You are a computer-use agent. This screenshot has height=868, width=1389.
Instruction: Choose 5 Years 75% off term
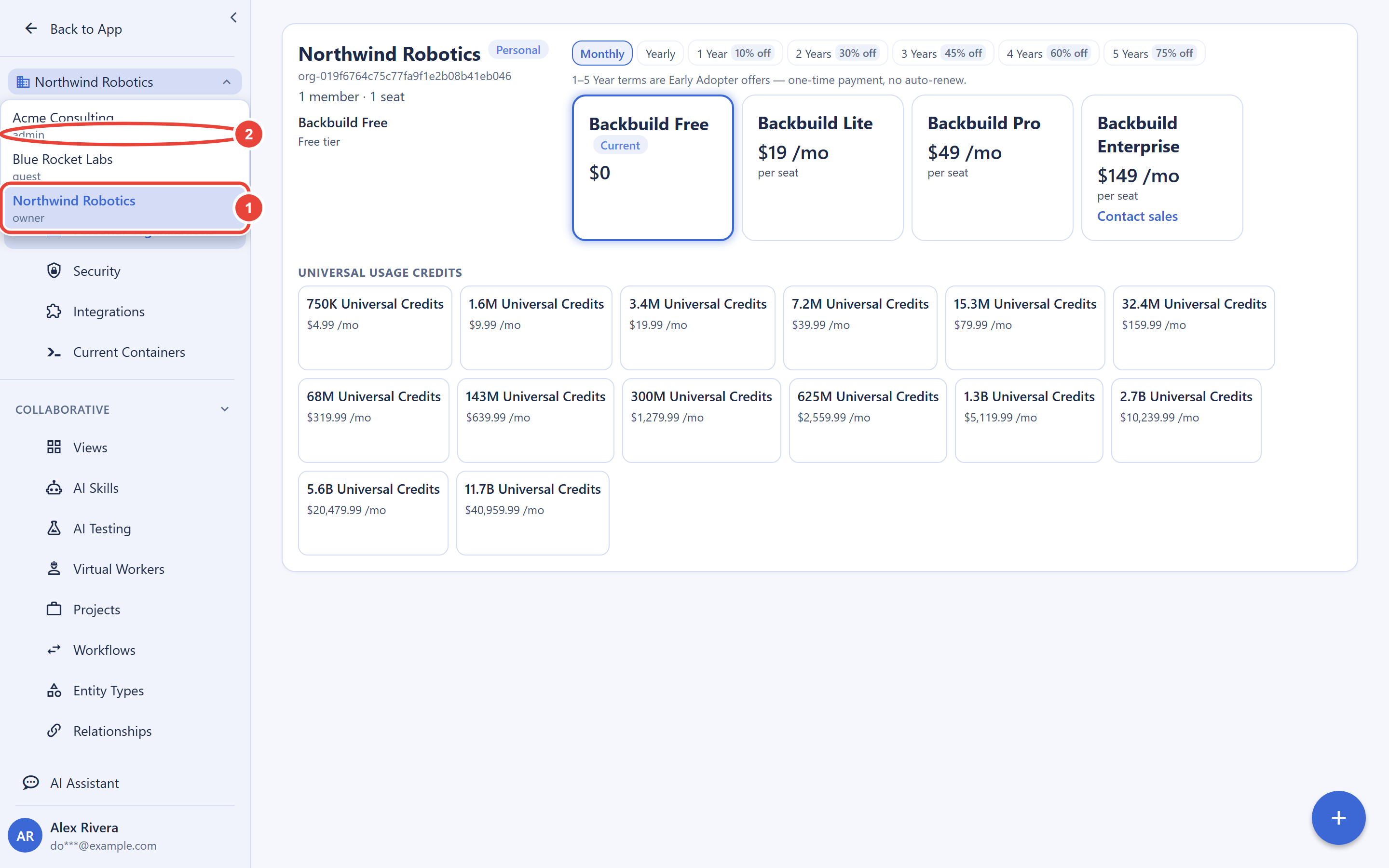1154,54
